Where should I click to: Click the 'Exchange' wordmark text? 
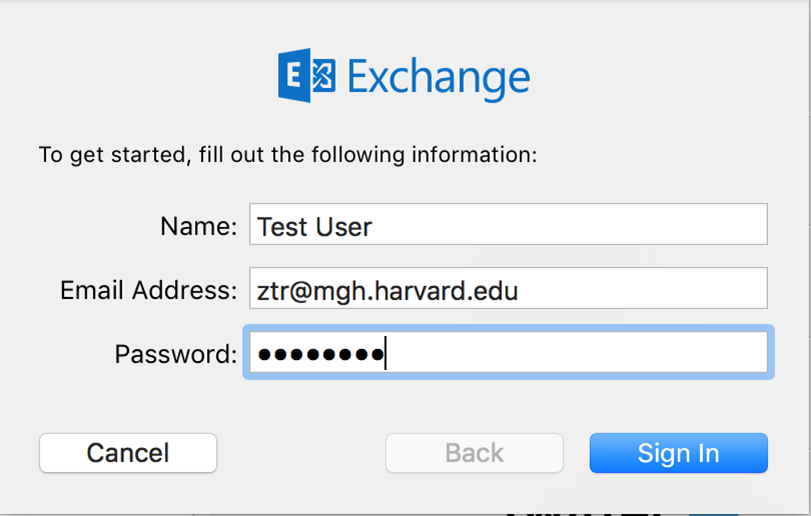click(x=439, y=79)
